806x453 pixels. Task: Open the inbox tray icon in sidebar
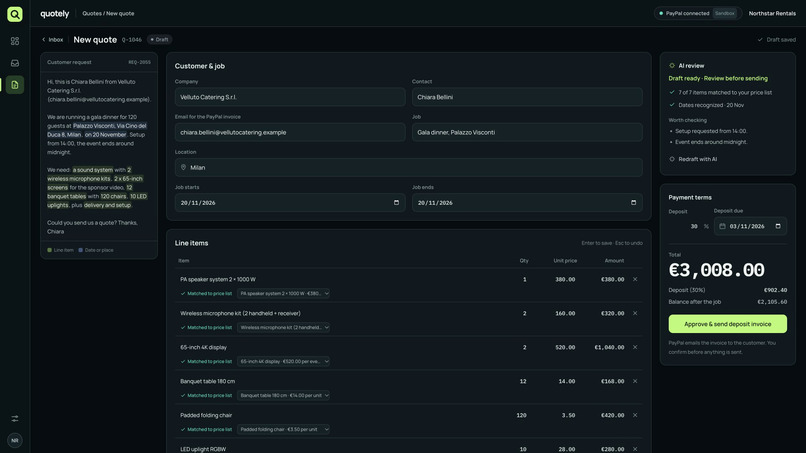[15, 63]
